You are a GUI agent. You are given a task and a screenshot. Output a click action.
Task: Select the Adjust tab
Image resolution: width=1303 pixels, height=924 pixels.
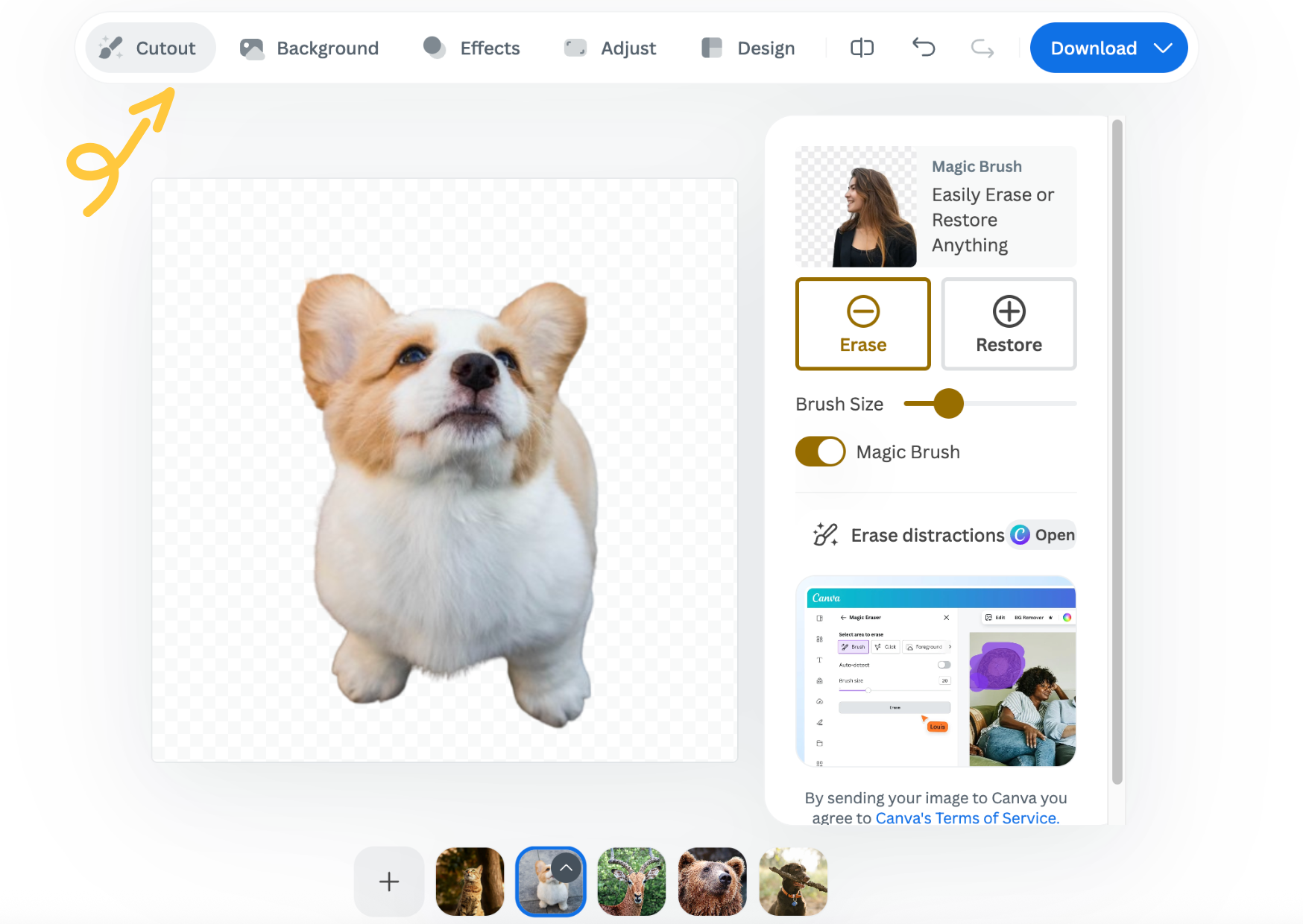click(x=610, y=48)
